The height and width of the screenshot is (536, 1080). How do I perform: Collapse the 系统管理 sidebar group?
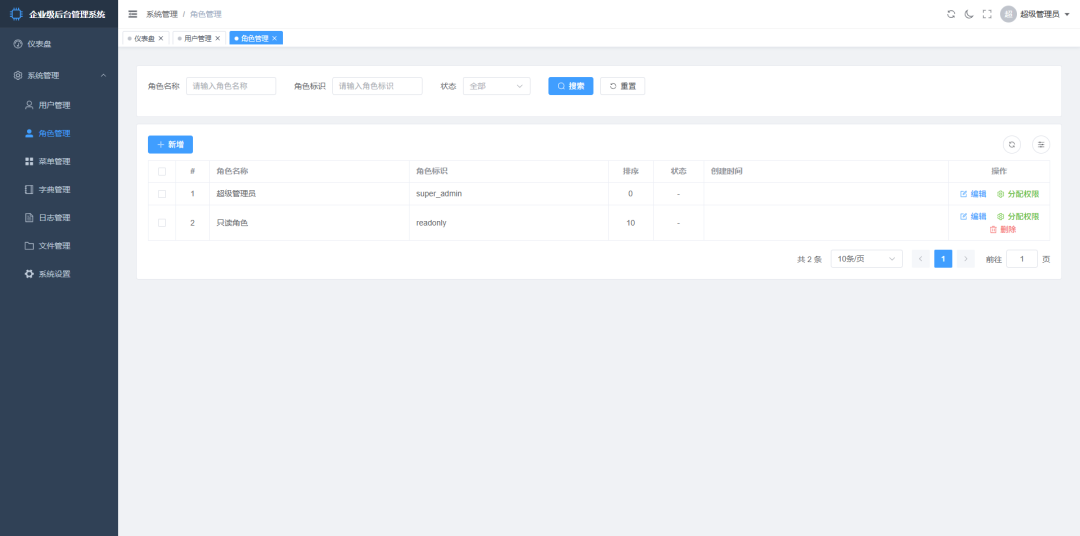59,75
